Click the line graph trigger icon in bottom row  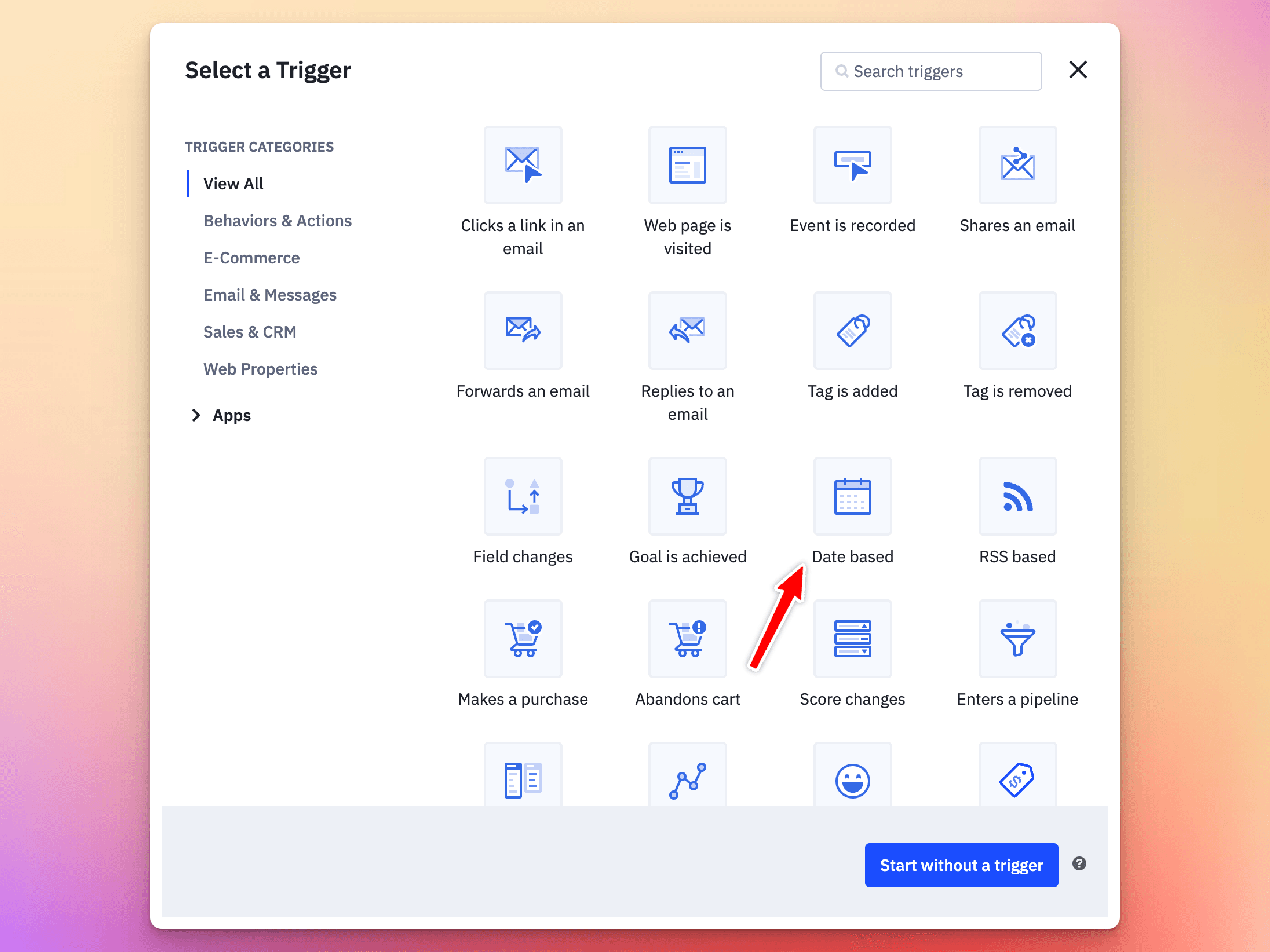(688, 775)
